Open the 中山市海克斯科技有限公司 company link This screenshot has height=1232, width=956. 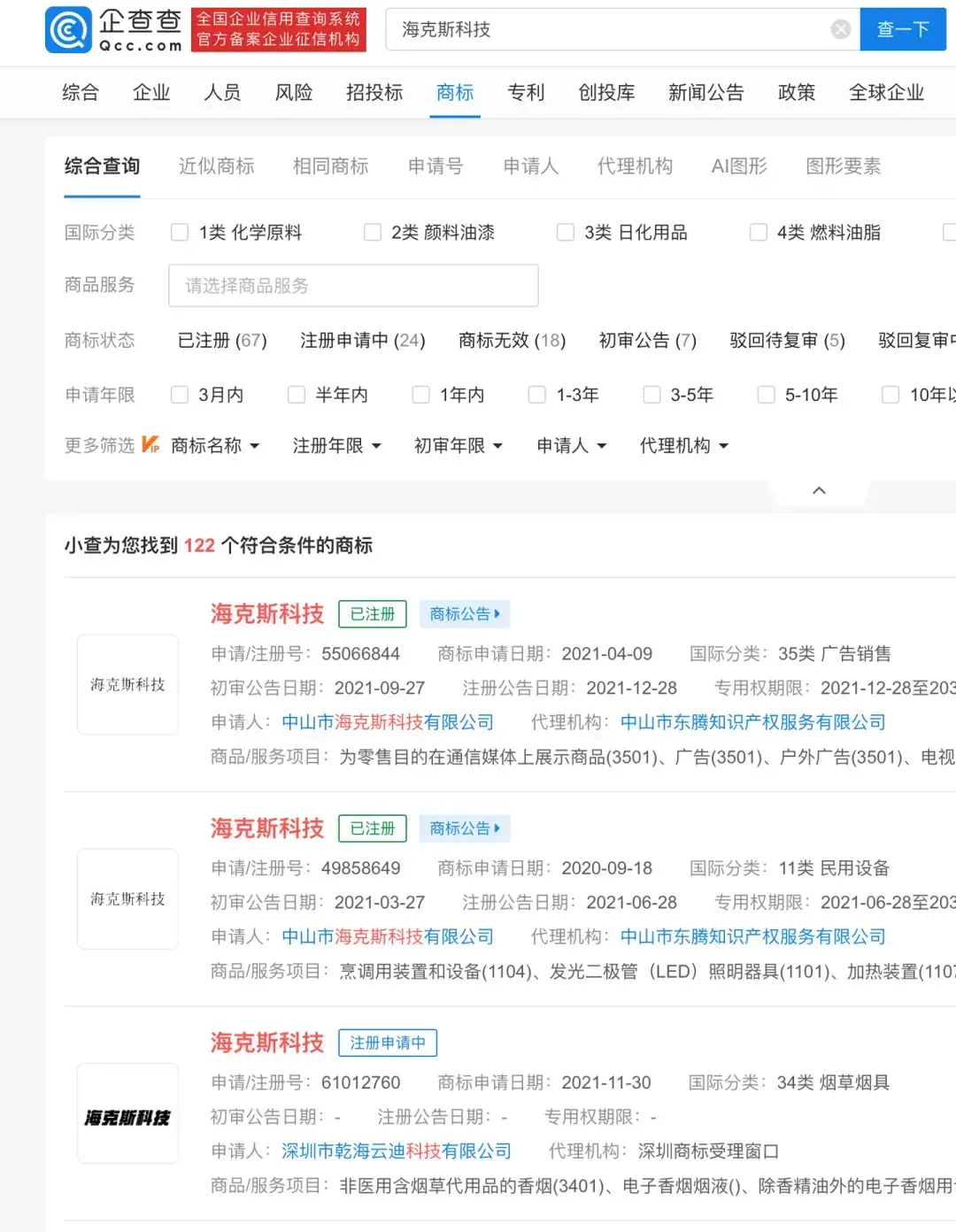click(387, 721)
